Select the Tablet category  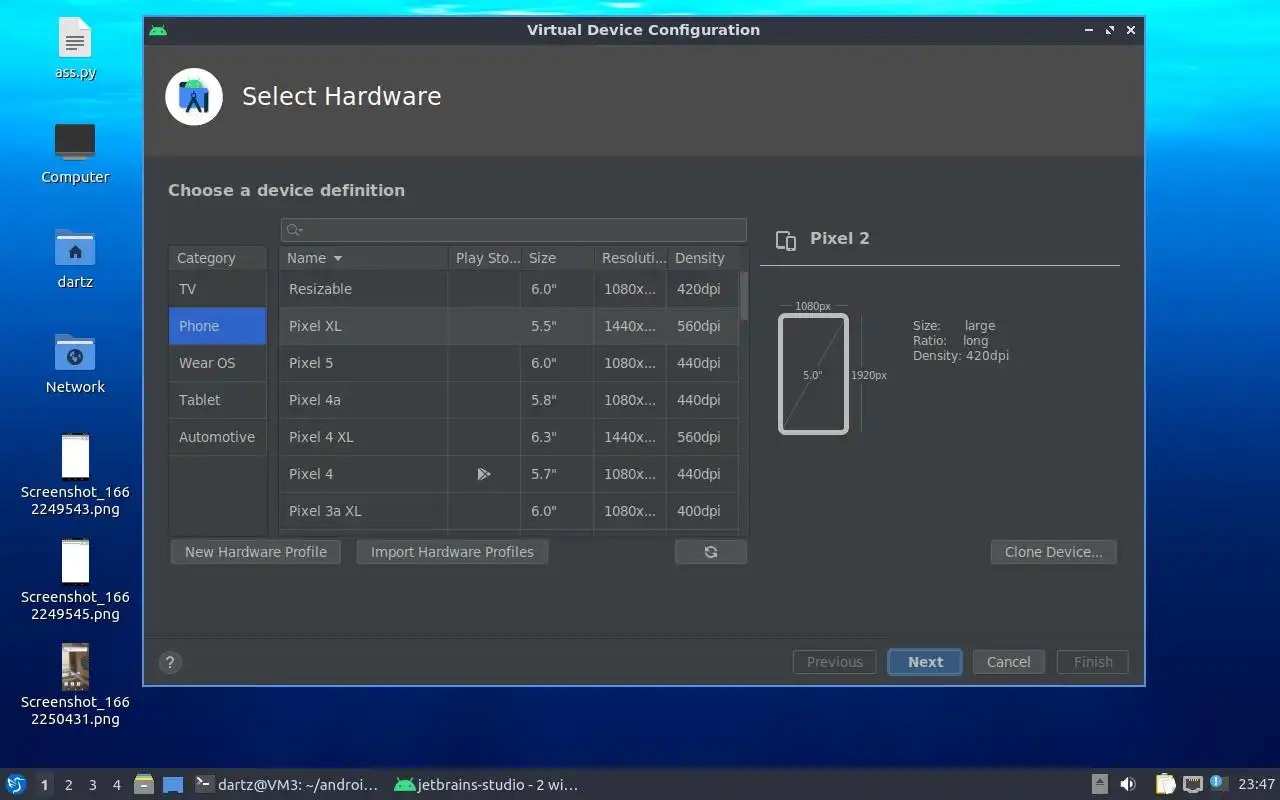[x=217, y=400]
